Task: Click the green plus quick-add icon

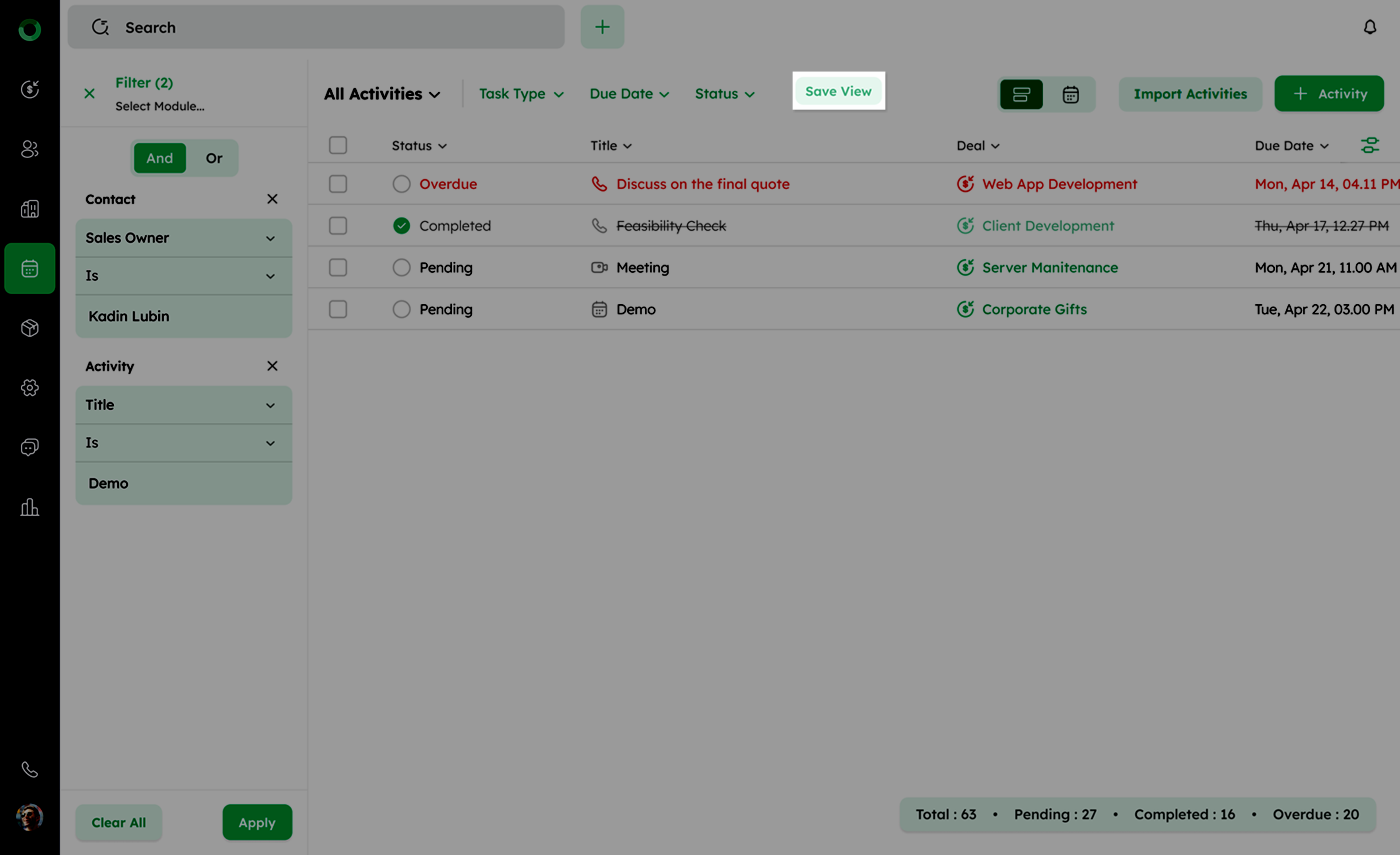Action: click(602, 27)
